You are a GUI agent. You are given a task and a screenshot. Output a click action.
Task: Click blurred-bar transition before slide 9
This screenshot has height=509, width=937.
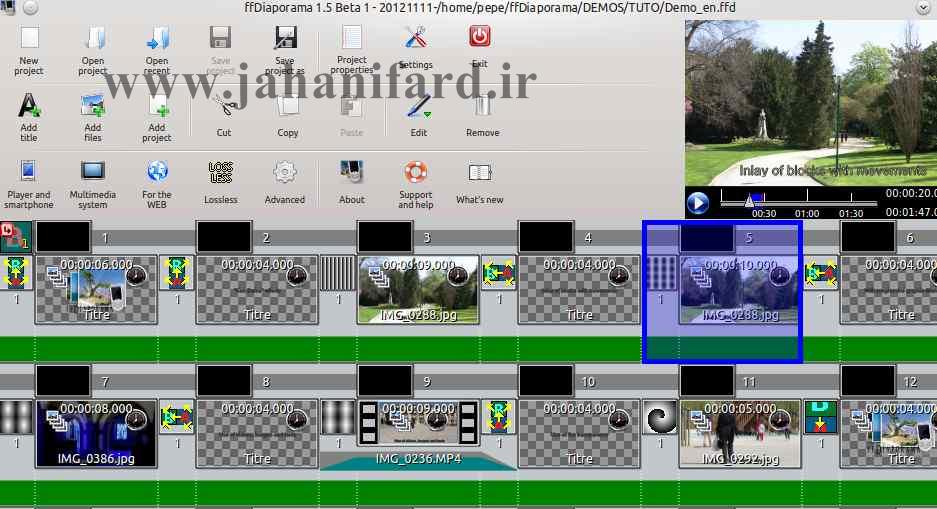coord(338,417)
